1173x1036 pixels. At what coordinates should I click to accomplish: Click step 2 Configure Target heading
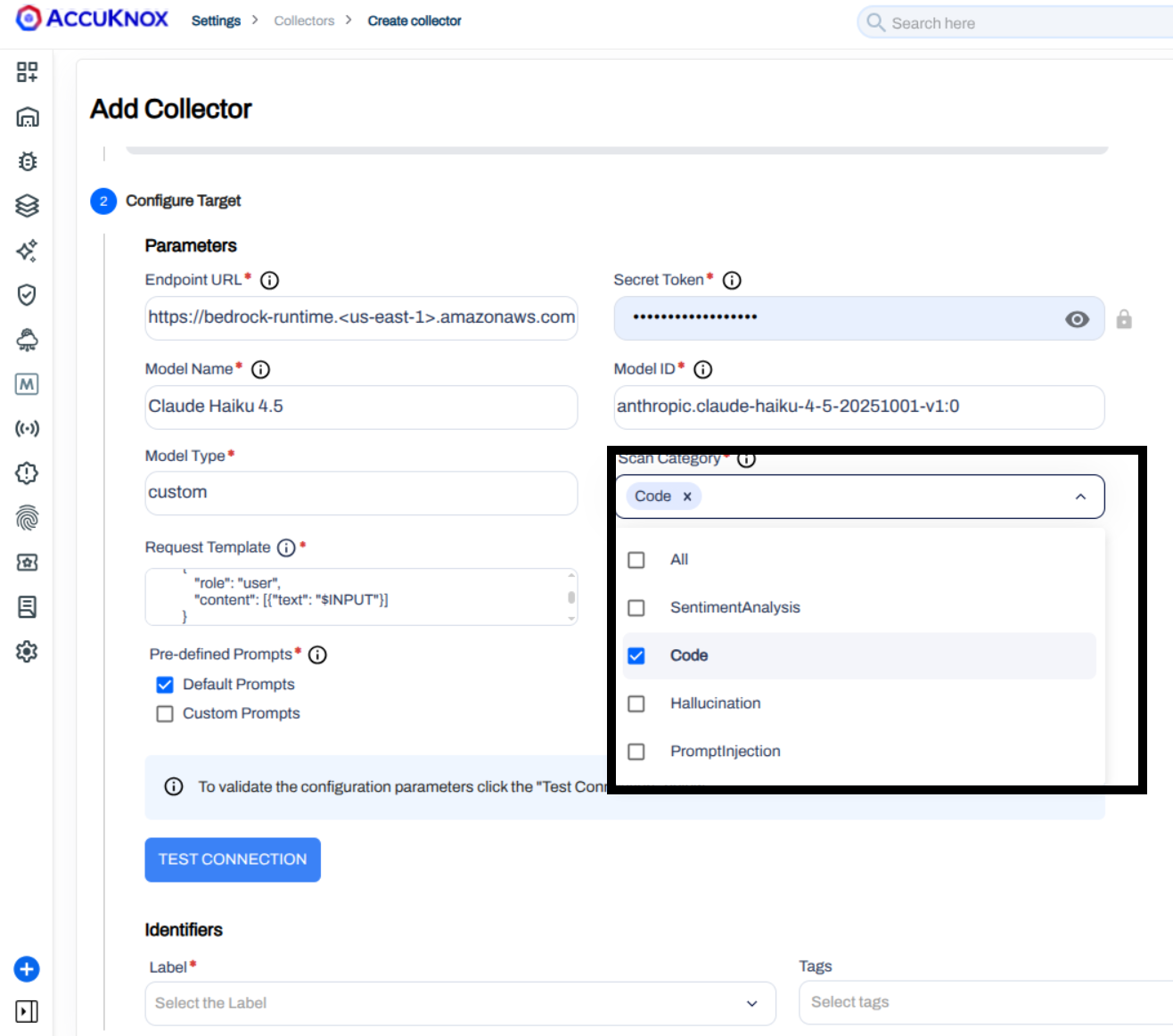pyautogui.click(x=183, y=201)
